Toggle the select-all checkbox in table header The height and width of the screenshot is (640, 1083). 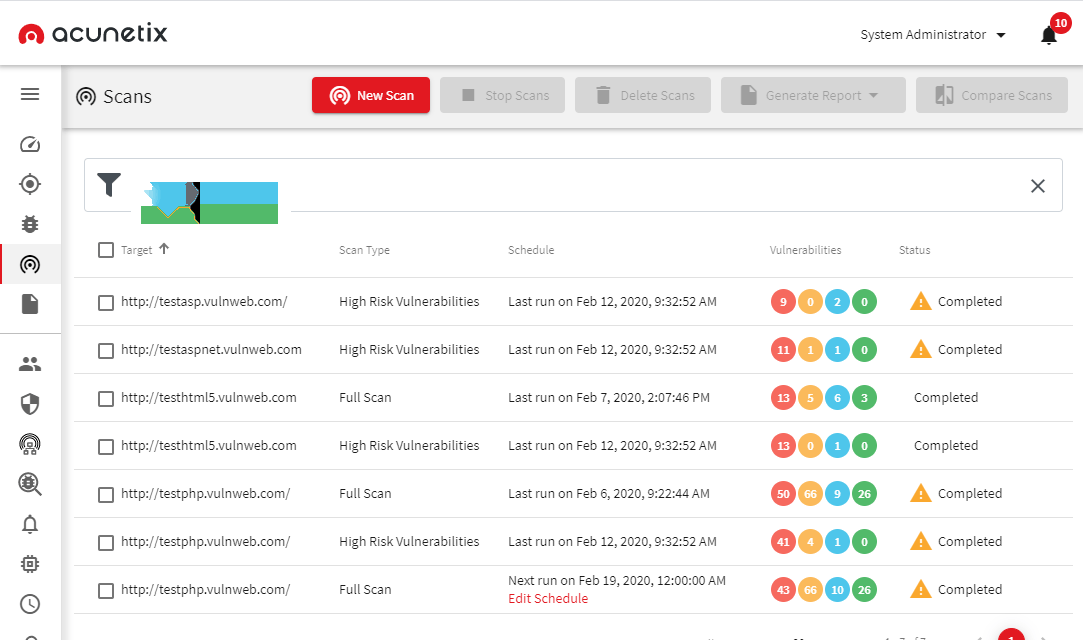click(106, 250)
